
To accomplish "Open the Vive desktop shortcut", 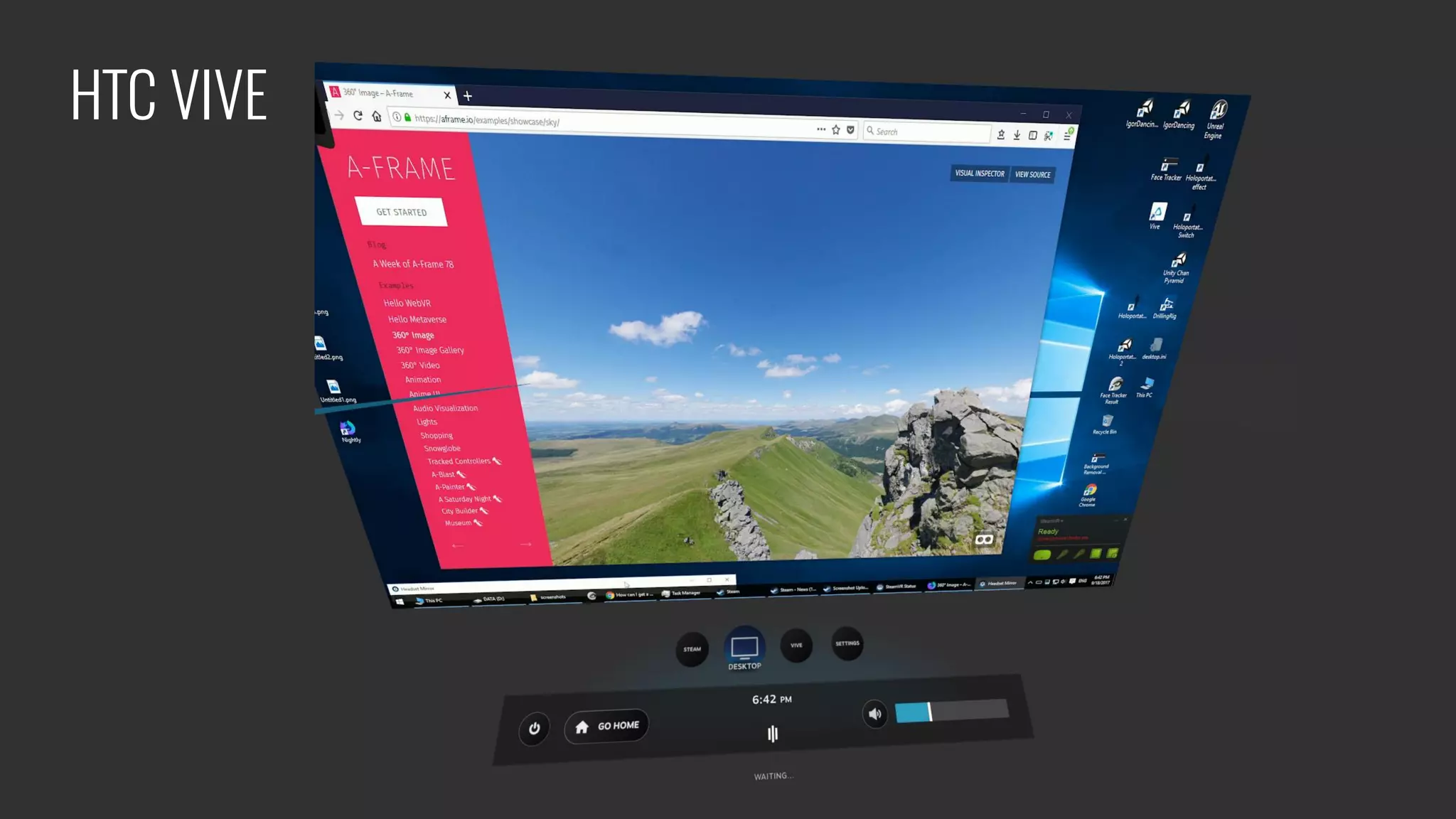I will (x=1156, y=216).
